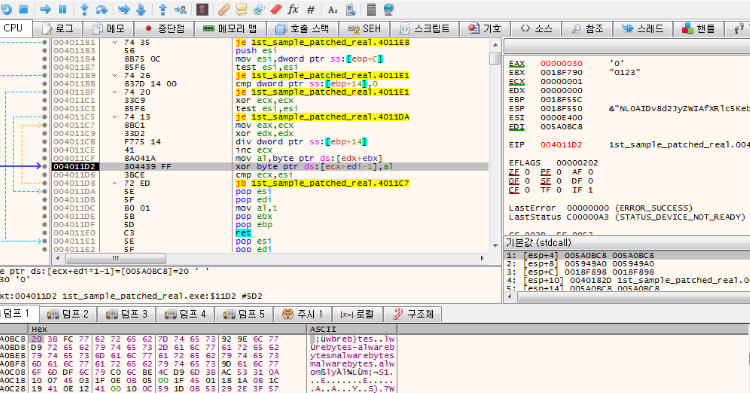Click the globe update-check icon
The image size is (750, 393).
(x=389, y=9)
